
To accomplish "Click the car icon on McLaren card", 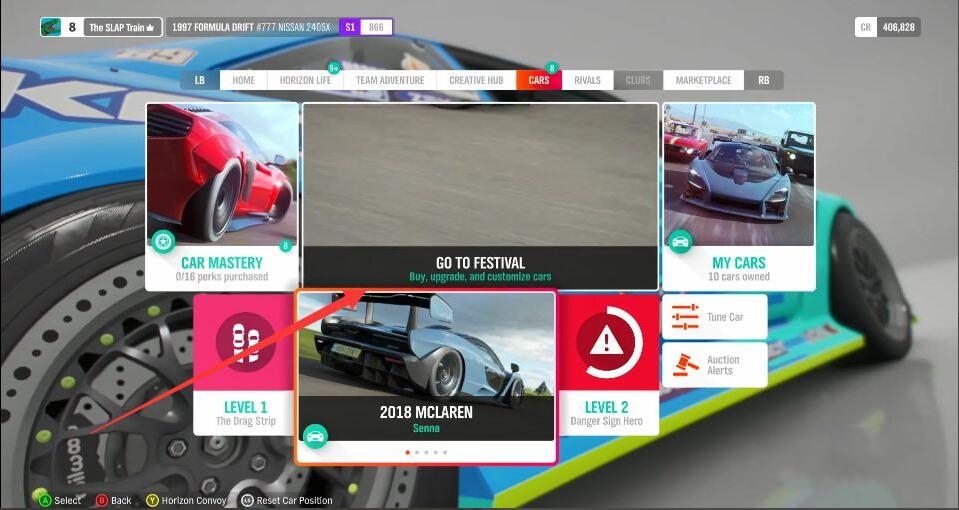I will point(315,436).
